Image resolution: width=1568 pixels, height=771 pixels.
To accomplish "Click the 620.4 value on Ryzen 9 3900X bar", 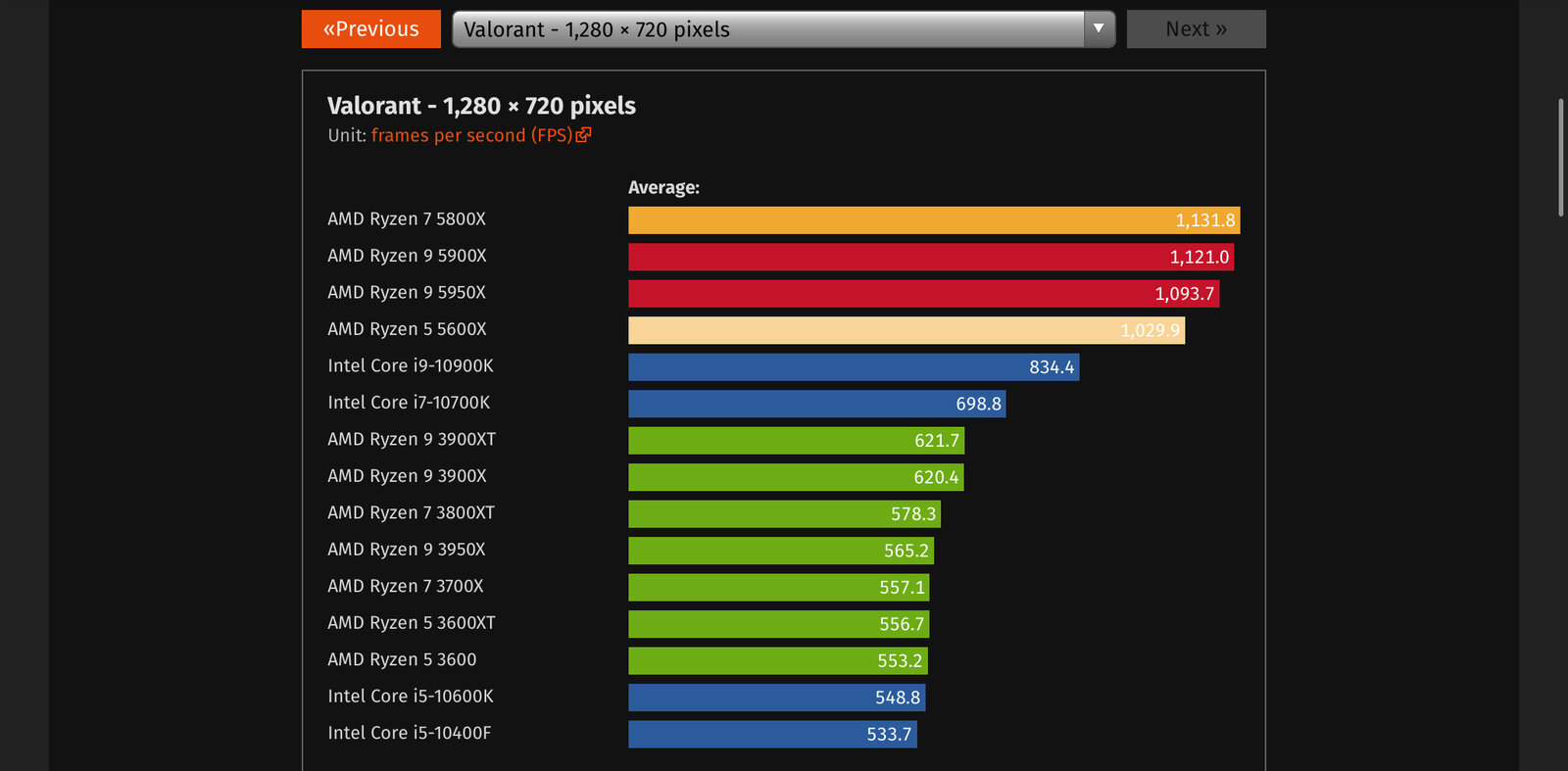I will 936,478.
